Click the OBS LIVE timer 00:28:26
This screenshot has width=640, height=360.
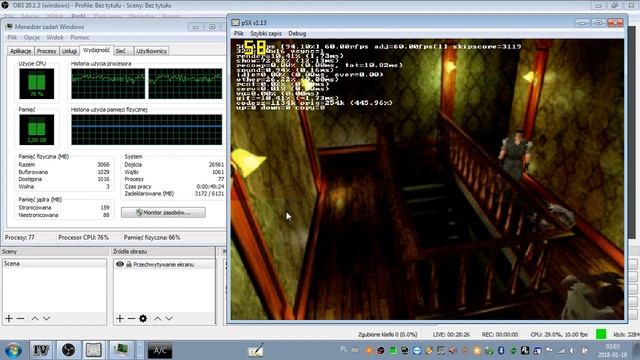pos(451,335)
